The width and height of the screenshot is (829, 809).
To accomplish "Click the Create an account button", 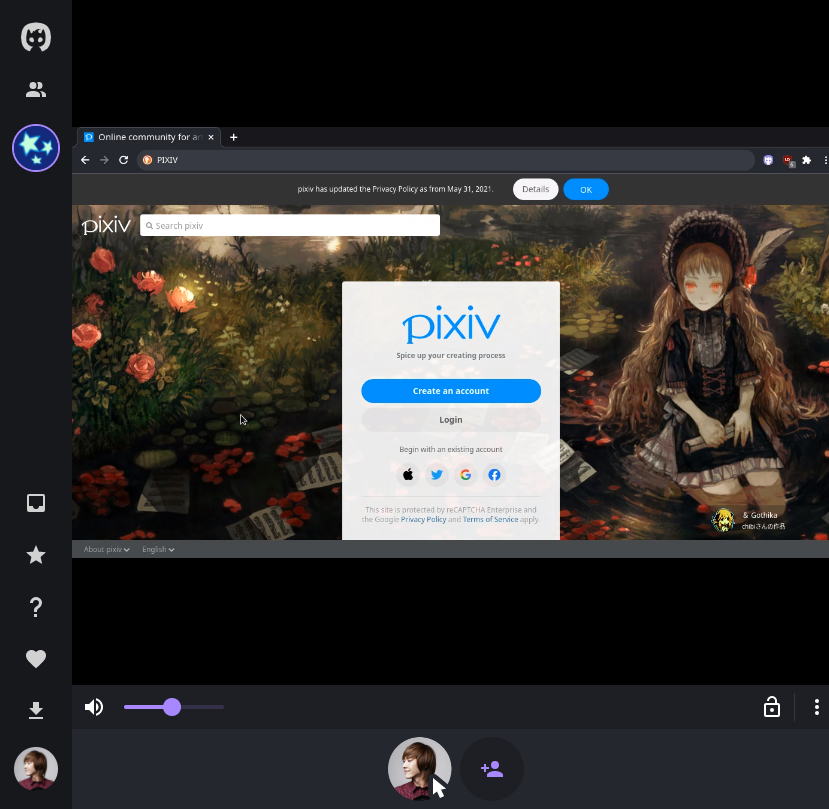I will click(x=451, y=391).
